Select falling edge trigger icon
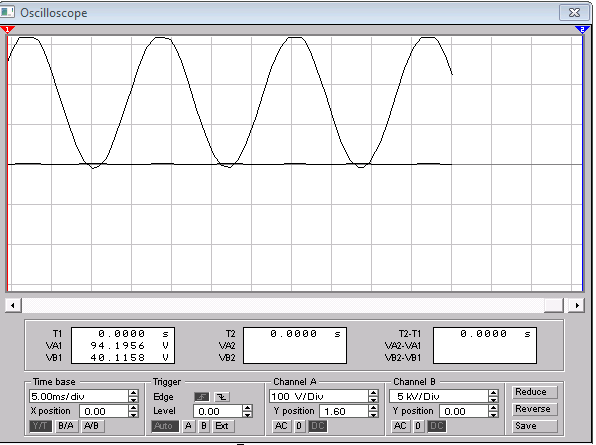This screenshot has height=445, width=596. [x=221, y=397]
